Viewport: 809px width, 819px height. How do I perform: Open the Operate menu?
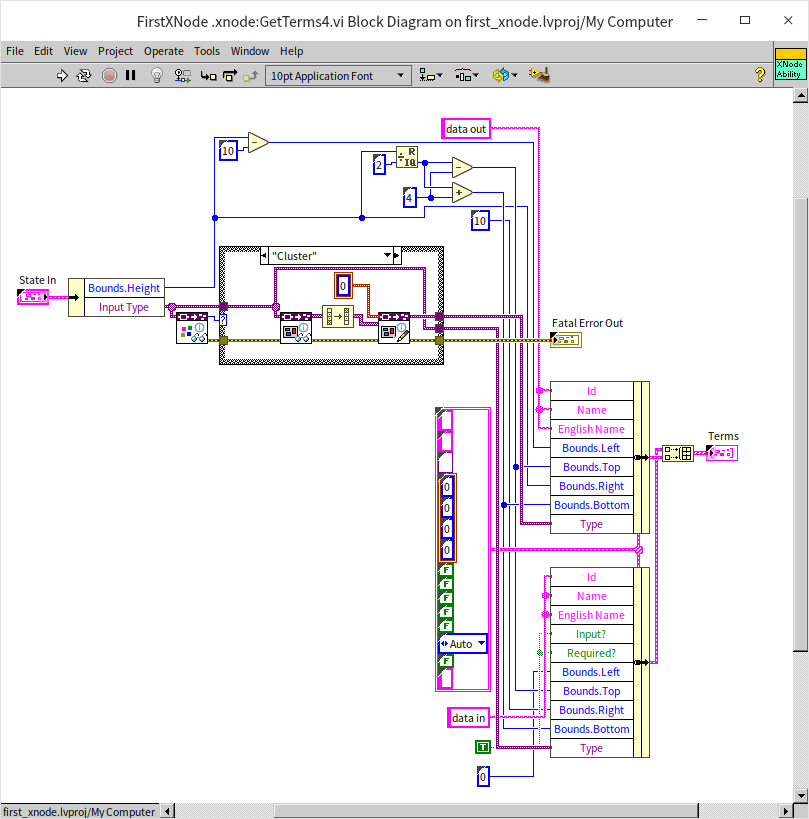[163, 51]
